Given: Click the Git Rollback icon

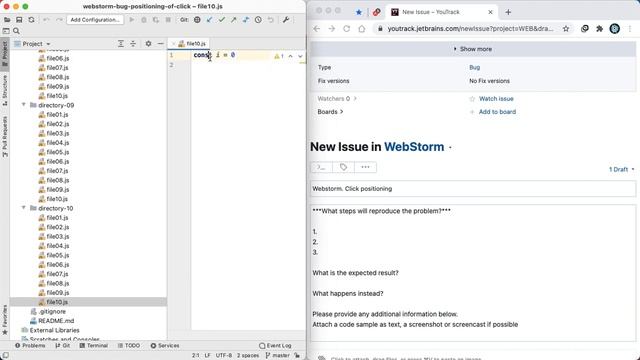Looking at the screenshot, I should click(270, 20).
